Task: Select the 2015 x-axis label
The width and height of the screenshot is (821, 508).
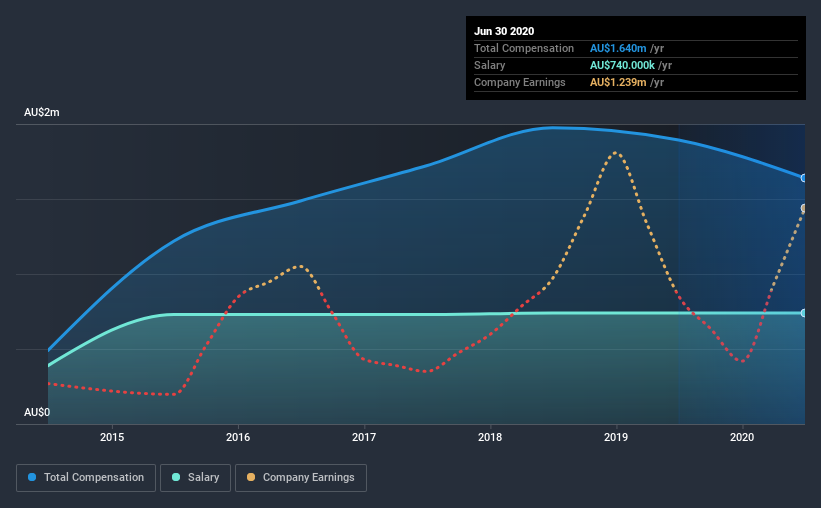Action: [112, 437]
